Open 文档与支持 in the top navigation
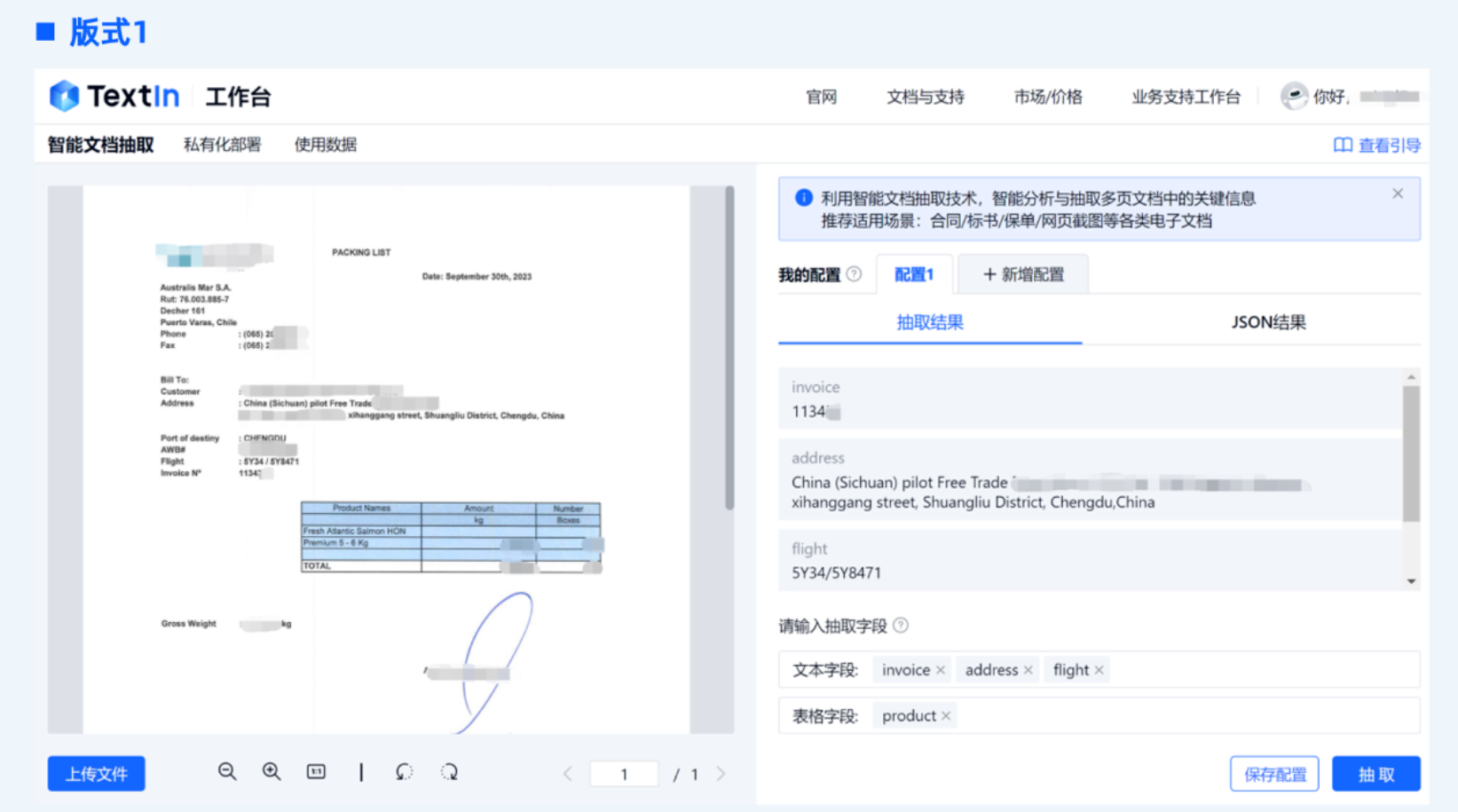 926,97
